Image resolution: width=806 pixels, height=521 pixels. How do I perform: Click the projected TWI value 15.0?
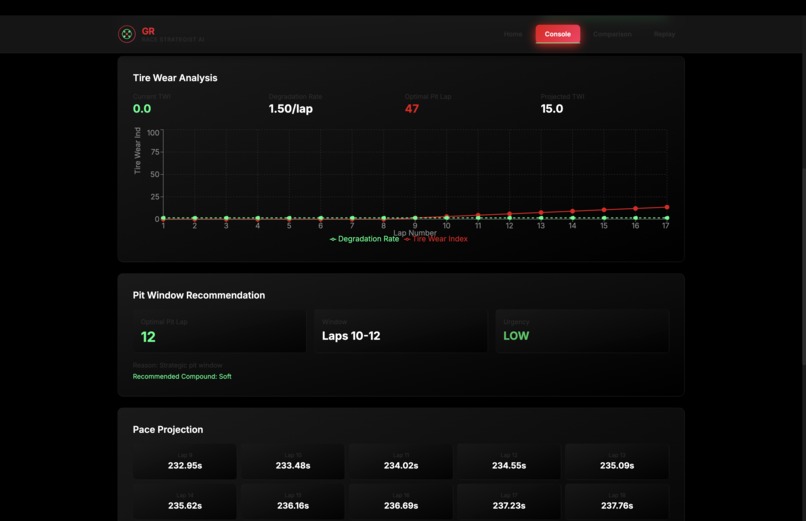(x=552, y=109)
